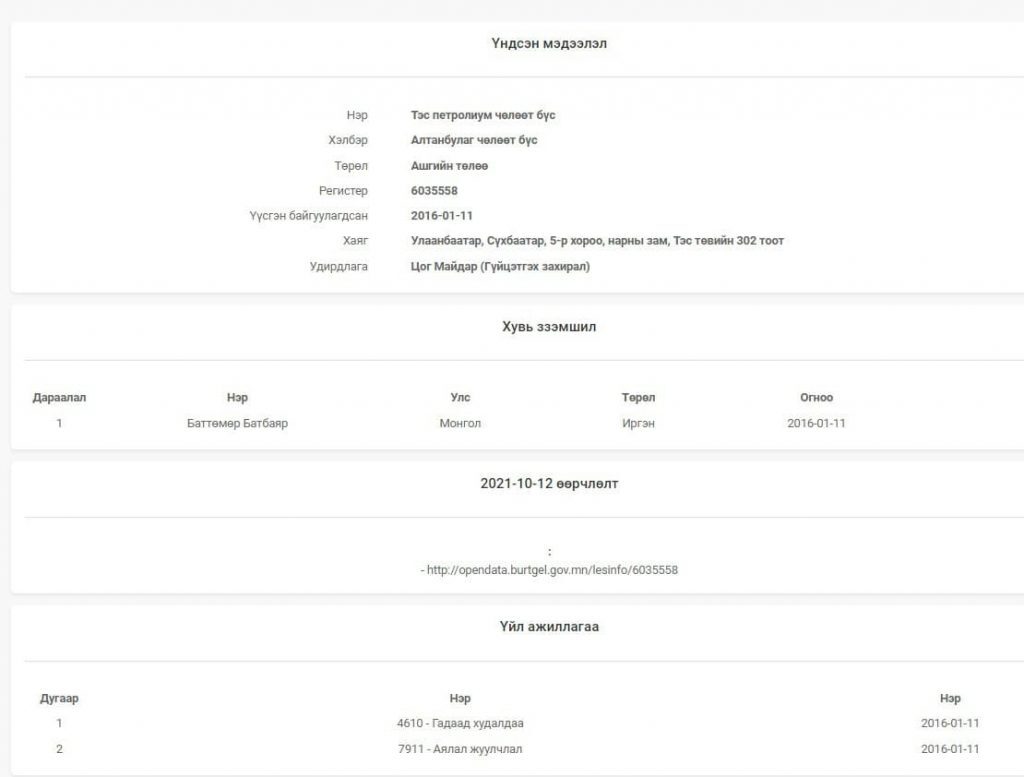
Task: Select the 4610 - Гадаад худалдаа activity row
Action: [460, 723]
